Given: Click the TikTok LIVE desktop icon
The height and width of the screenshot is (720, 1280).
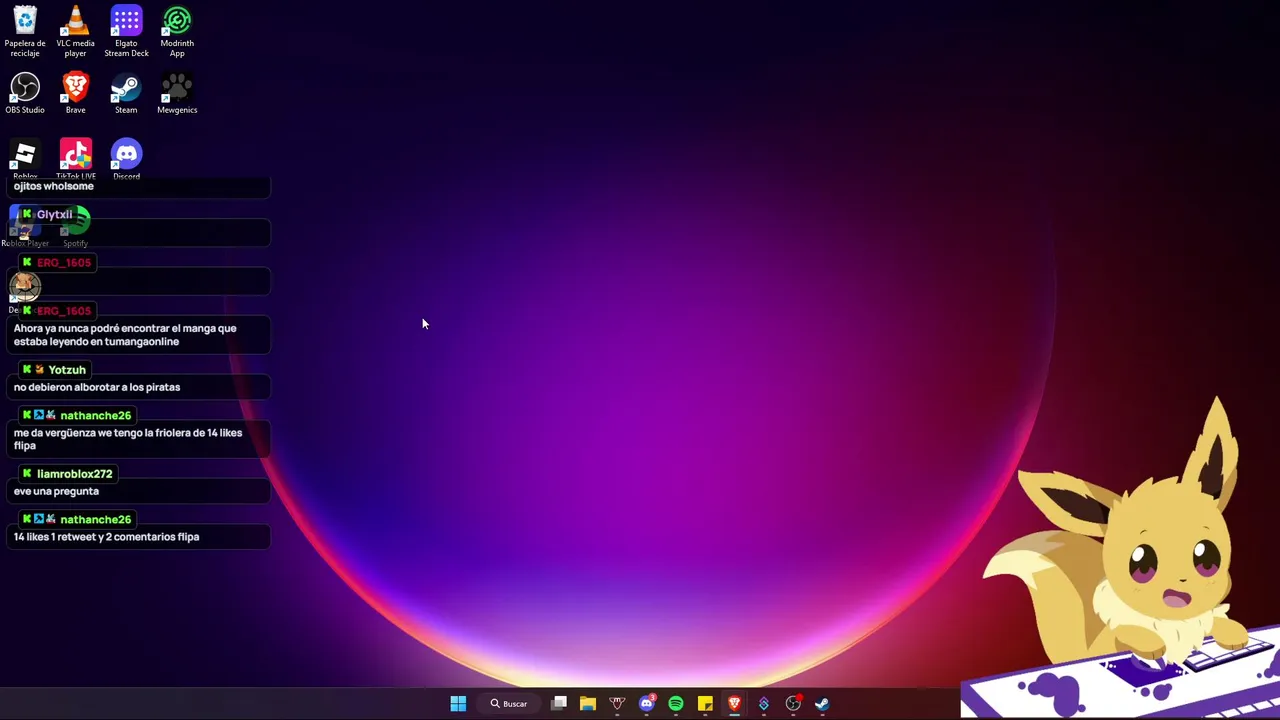Looking at the screenshot, I should (x=76, y=158).
